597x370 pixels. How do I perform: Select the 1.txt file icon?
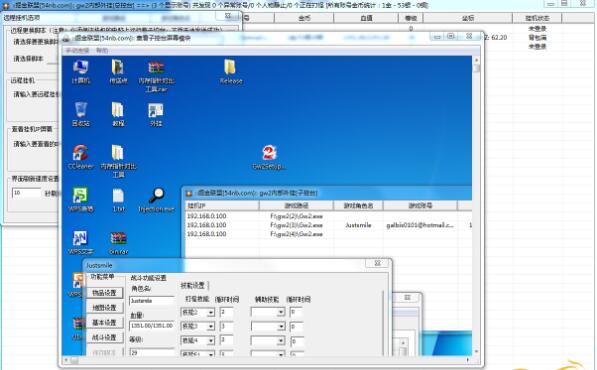[118, 199]
